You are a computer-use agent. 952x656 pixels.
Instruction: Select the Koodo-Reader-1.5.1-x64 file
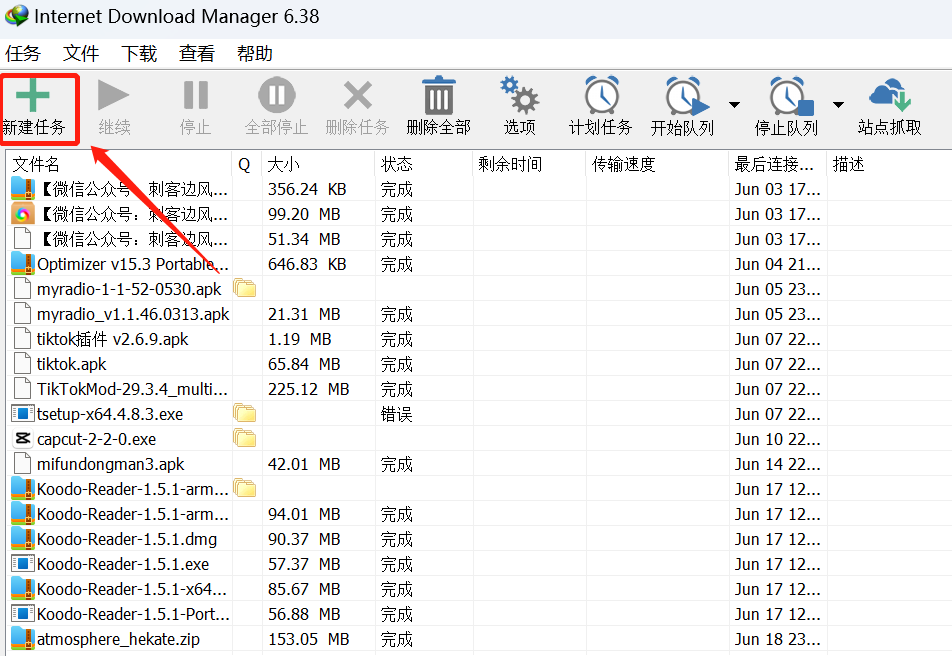point(132,589)
